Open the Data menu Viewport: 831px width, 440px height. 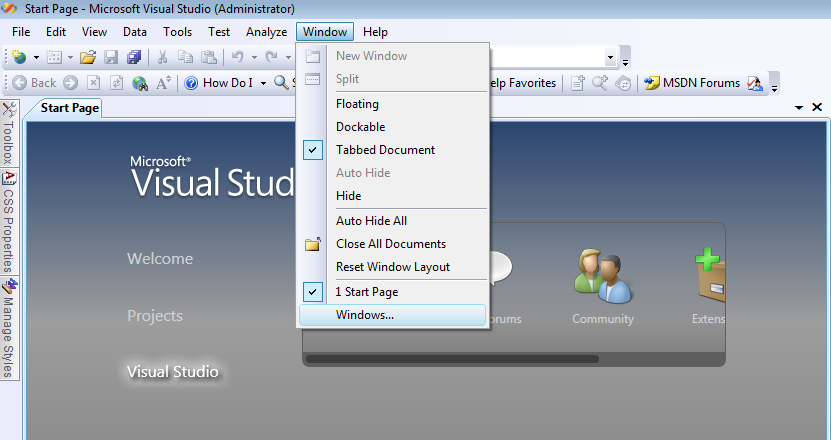tap(135, 32)
